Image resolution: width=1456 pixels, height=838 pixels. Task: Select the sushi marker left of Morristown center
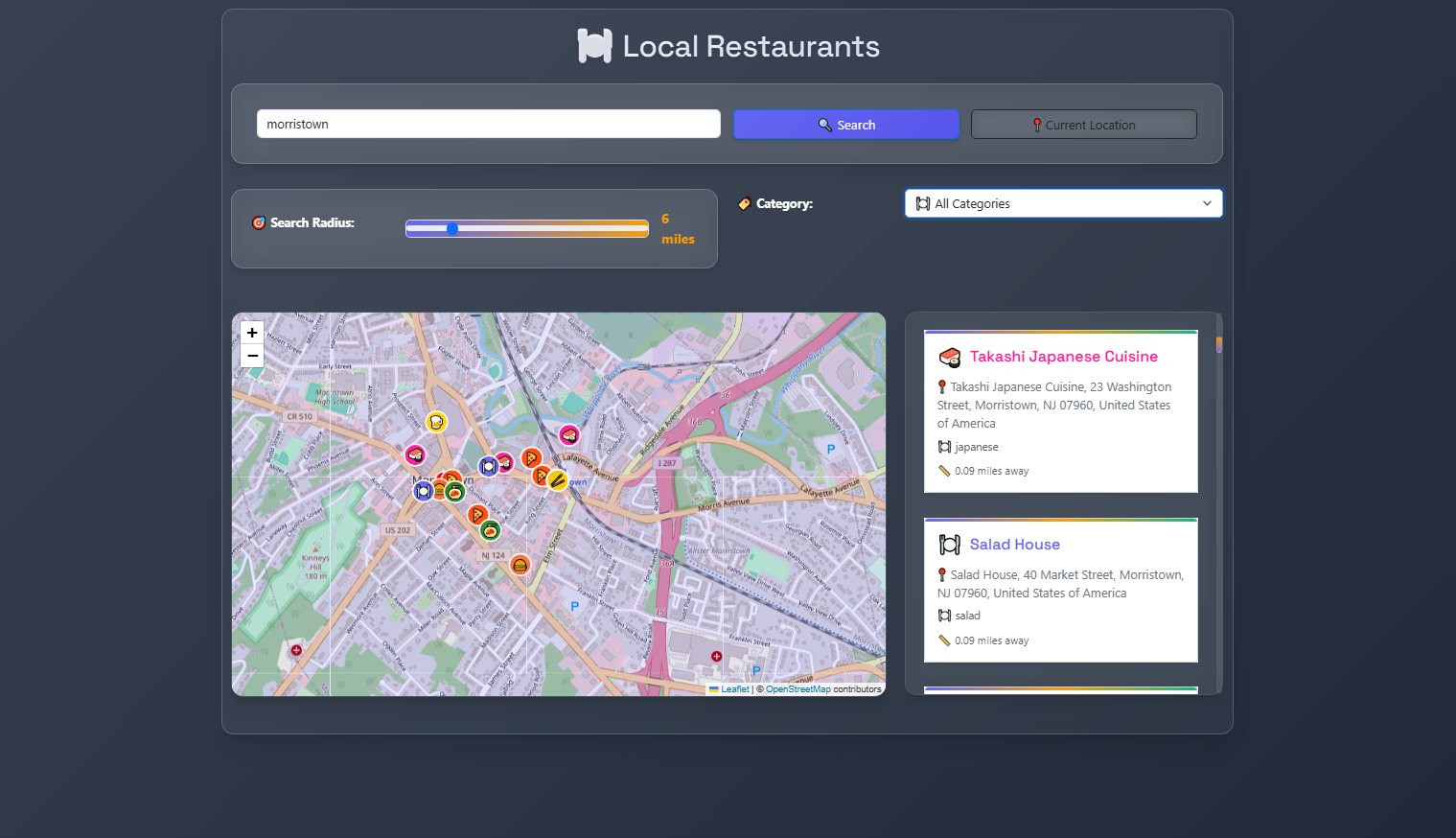tap(415, 454)
